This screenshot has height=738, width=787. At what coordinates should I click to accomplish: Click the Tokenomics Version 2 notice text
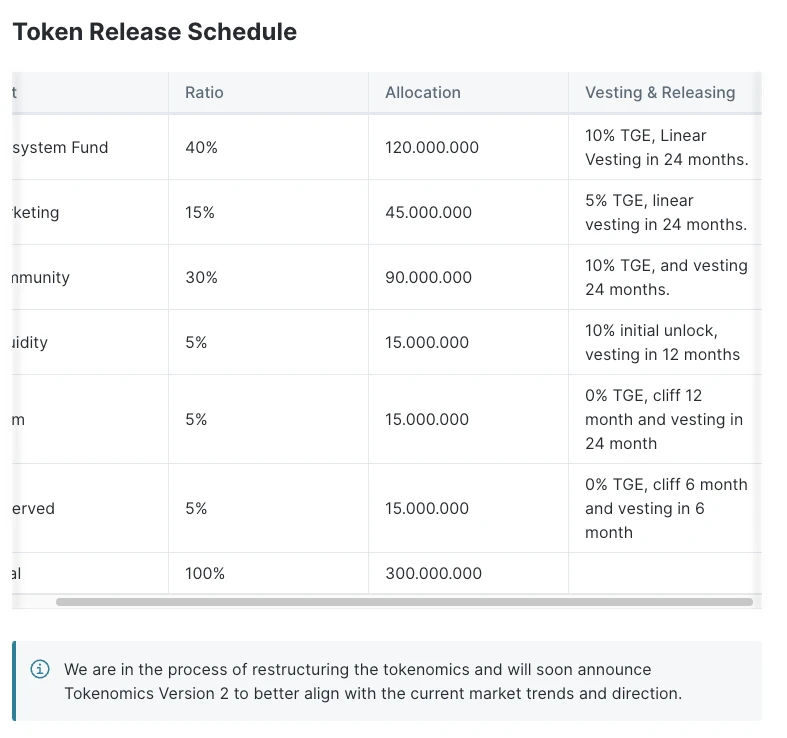click(372, 681)
